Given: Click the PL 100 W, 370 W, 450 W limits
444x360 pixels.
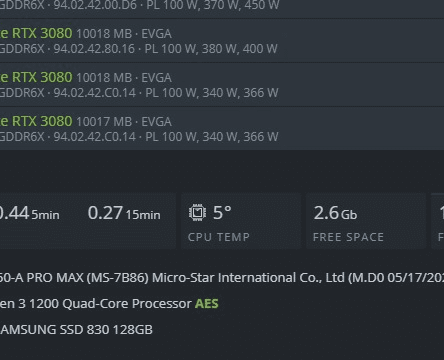Looking at the screenshot, I should tap(213, 5).
